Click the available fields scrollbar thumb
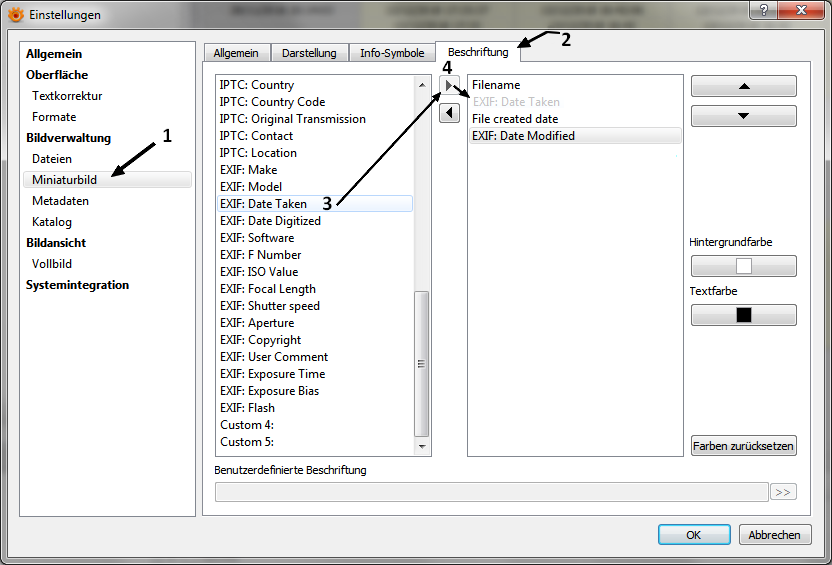 click(421, 363)
